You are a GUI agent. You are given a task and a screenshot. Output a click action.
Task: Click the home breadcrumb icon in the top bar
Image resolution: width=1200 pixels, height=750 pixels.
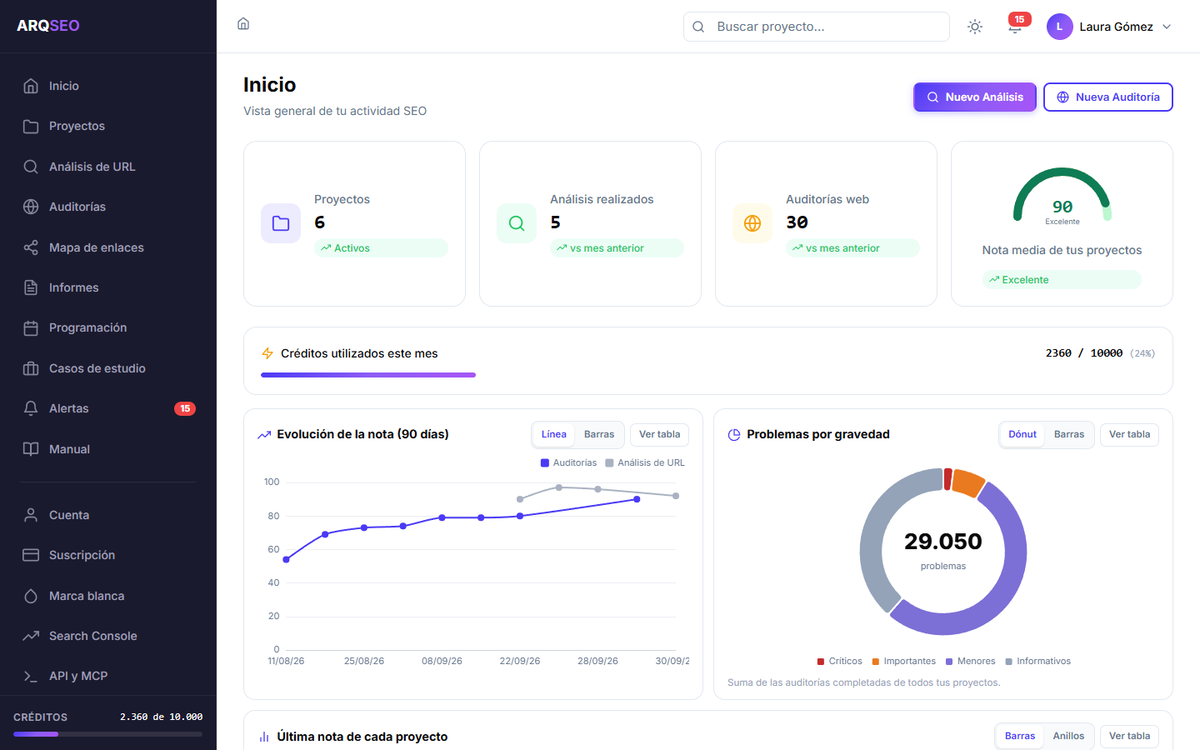(243, 24)
